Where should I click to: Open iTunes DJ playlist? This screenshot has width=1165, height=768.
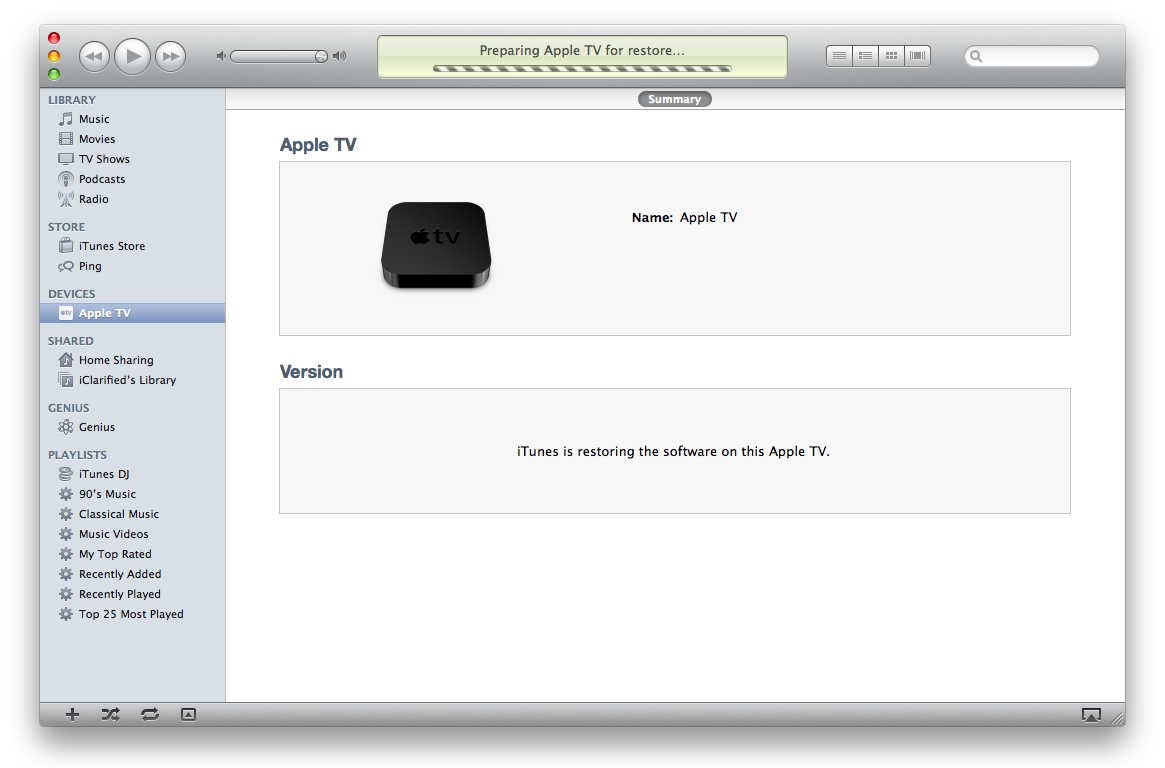point(132,474)
